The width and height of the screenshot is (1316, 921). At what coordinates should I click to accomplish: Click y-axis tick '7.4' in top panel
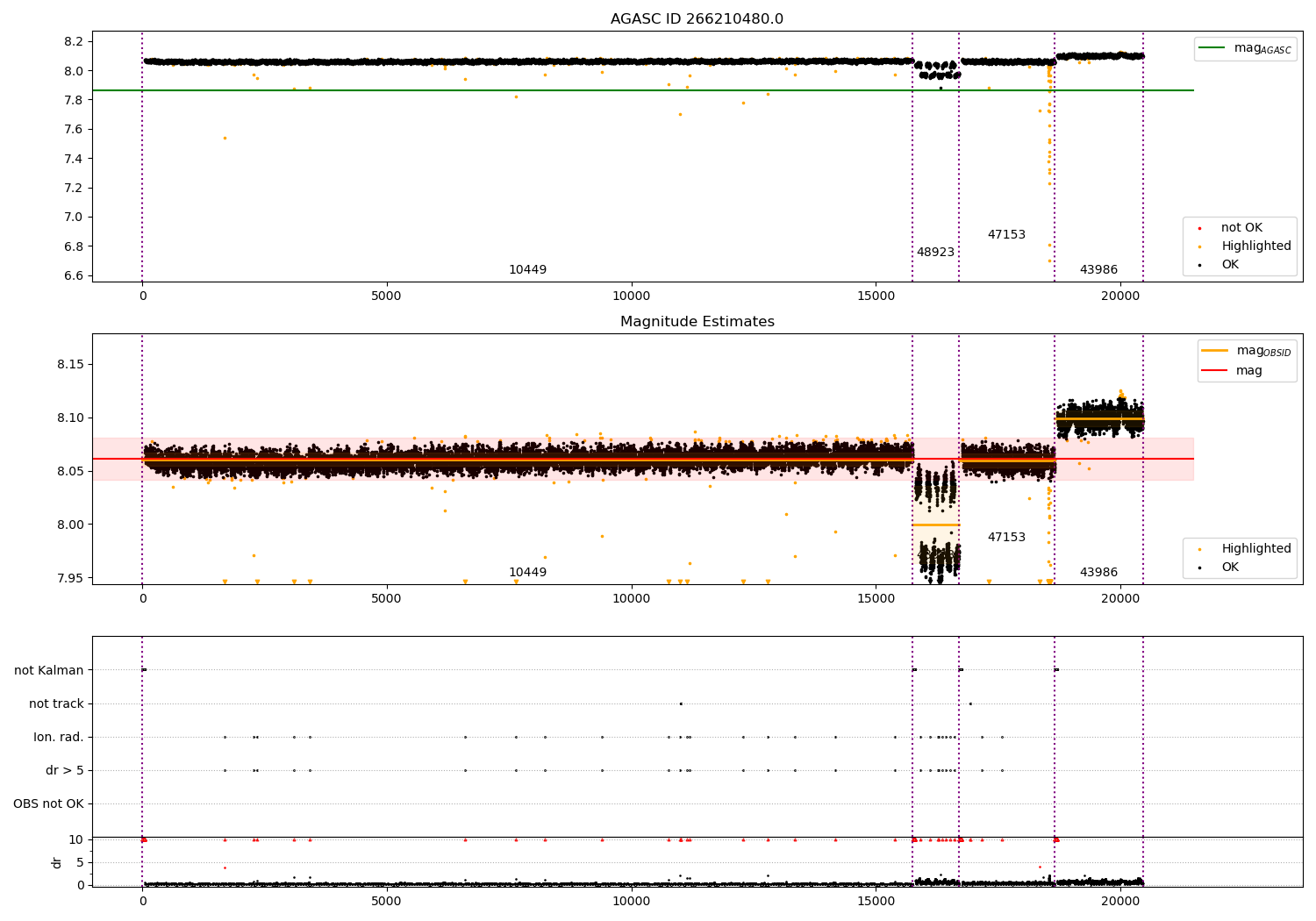[x=75, y=159]
